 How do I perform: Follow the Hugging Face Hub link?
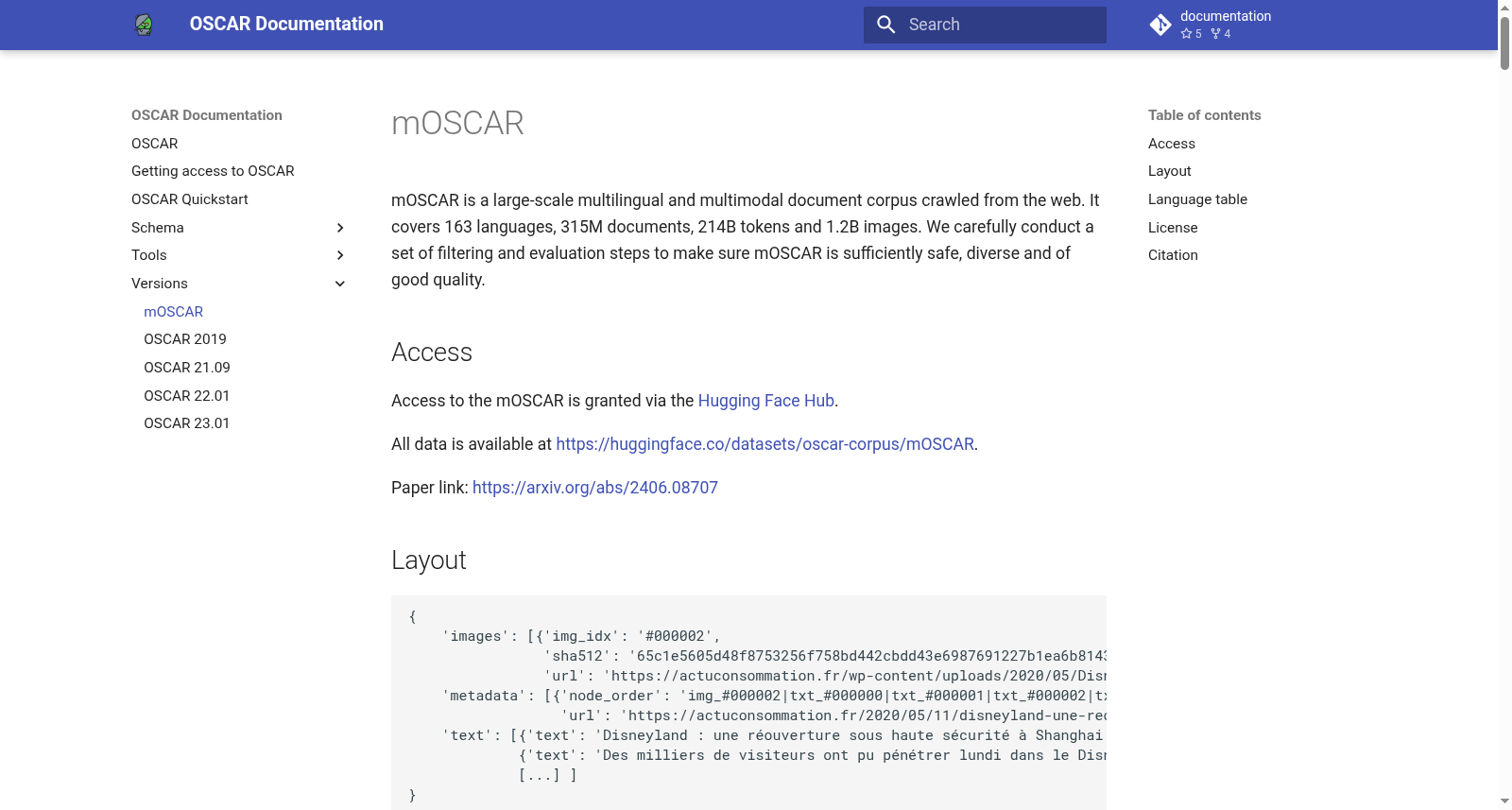pos(766,401)
